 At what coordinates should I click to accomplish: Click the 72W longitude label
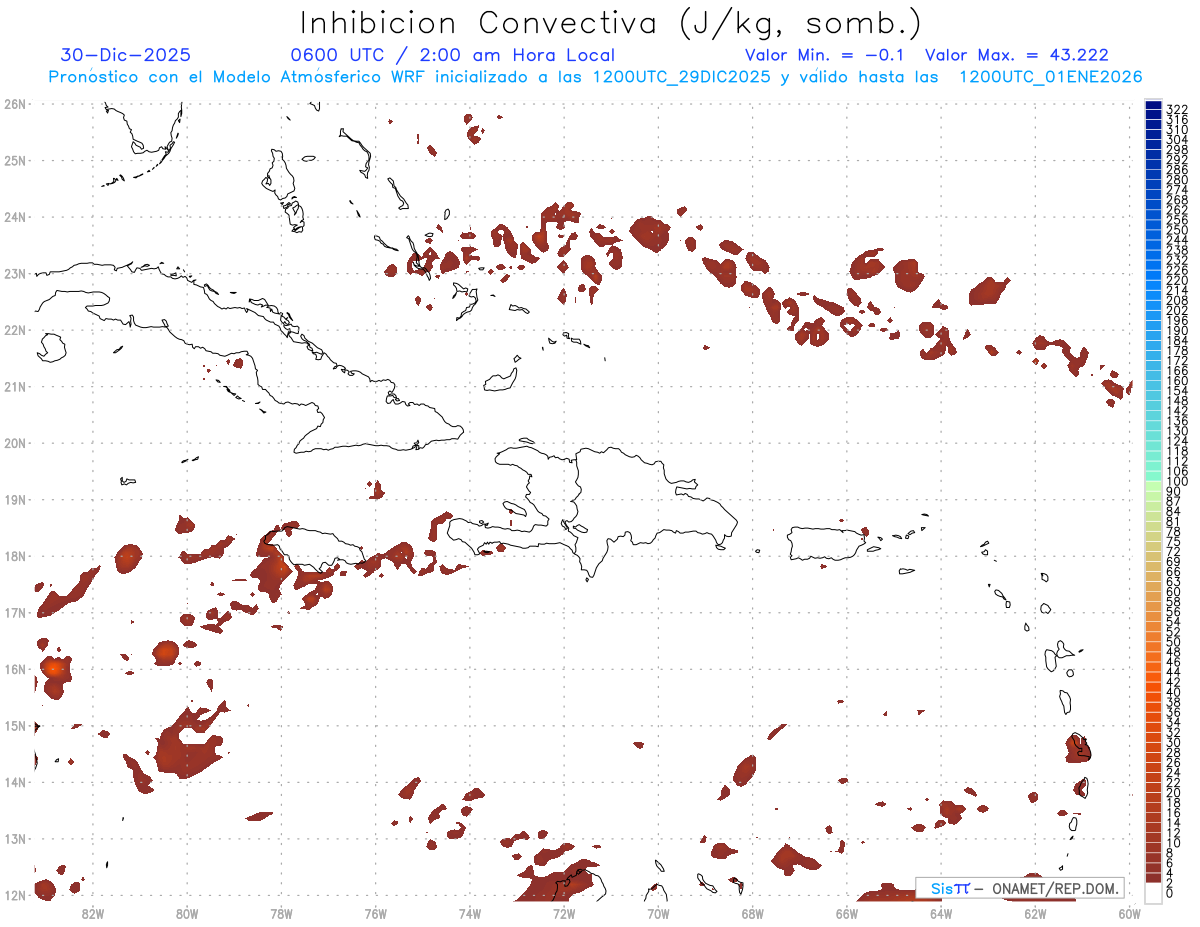564,912
